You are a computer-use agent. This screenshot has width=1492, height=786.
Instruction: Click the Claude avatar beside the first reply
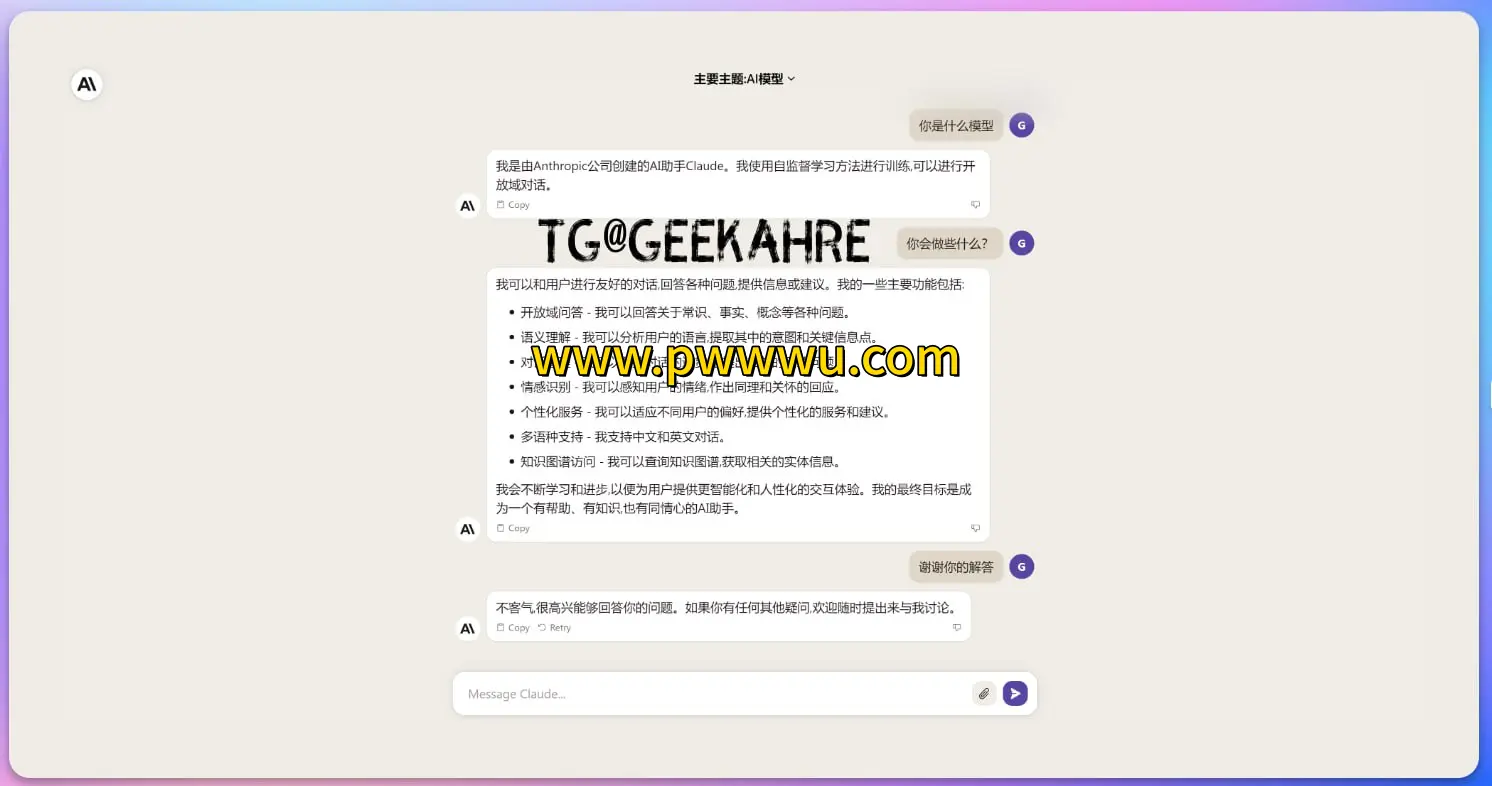point(468,206)
